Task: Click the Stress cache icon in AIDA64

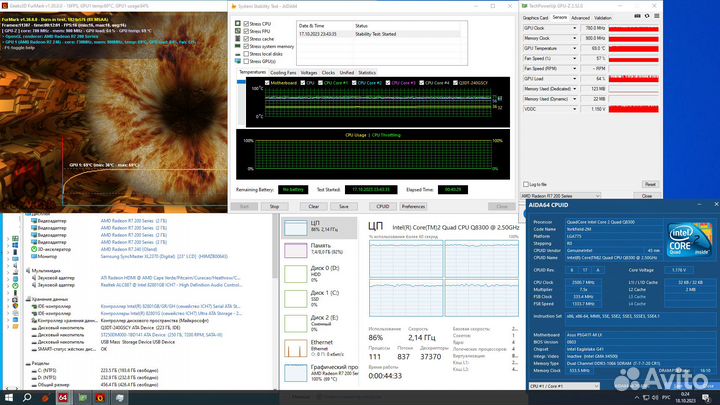Action: (238, 39)
